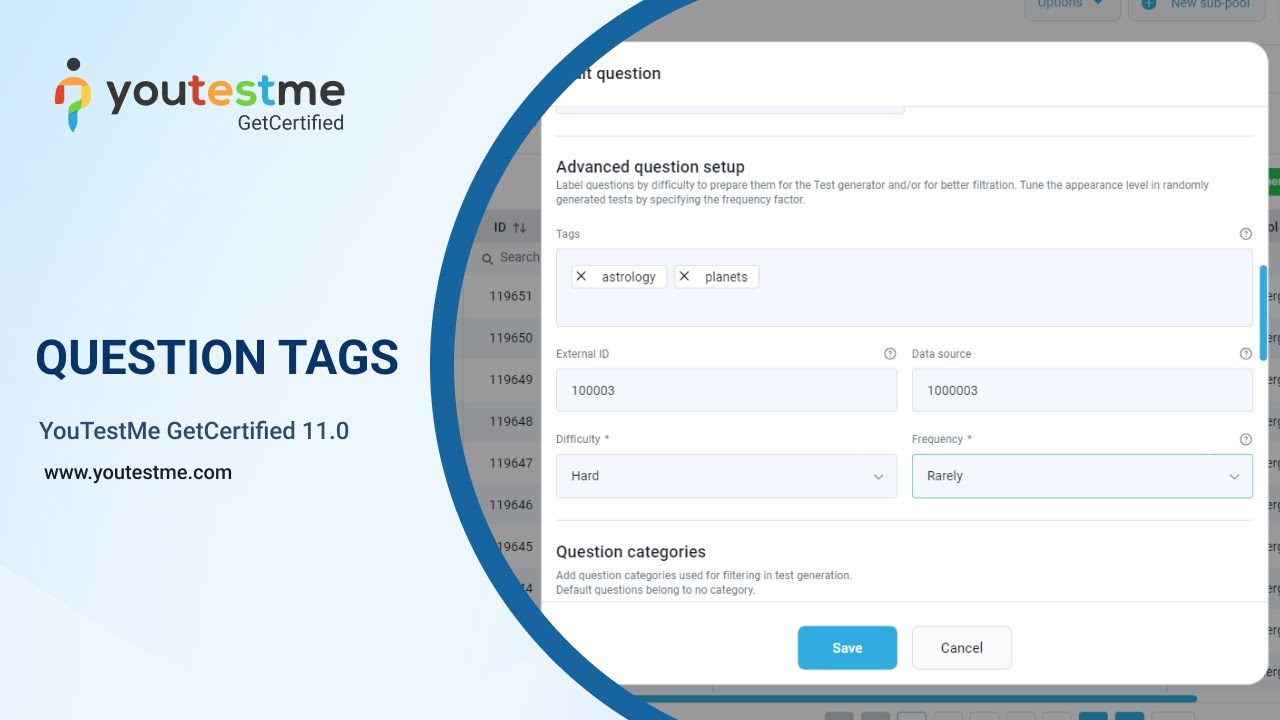This screenshot has height=720, width=1280.
Task: Open the Frequency dropdown showing Rarely
Action: [x=1082, y=476]
